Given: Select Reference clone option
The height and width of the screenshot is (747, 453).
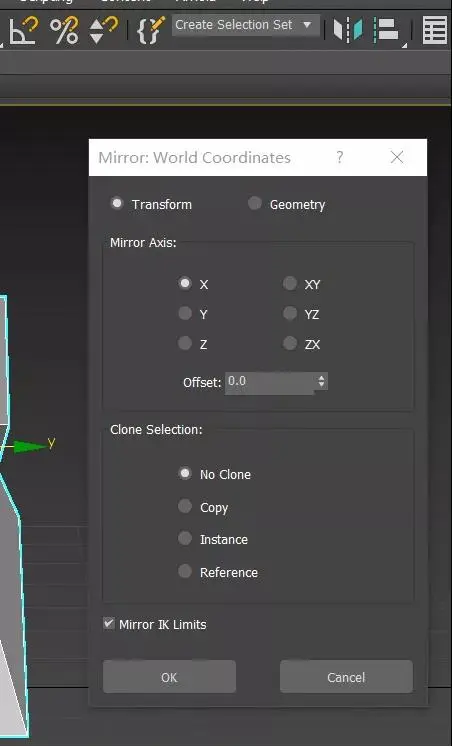Looking at the screenshot, I should [185, 571].
